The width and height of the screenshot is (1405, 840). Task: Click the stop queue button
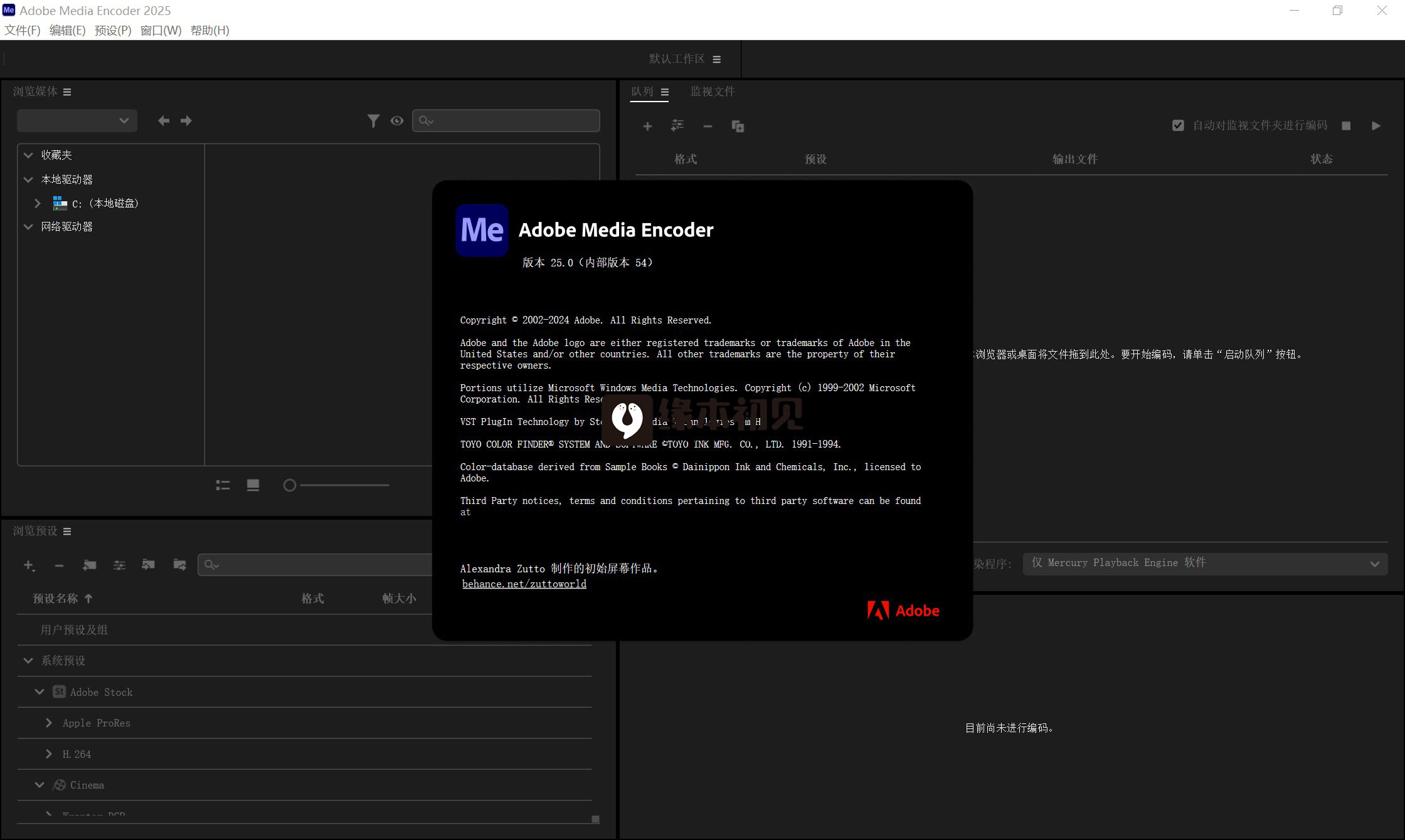click(x=1346, y=125)
